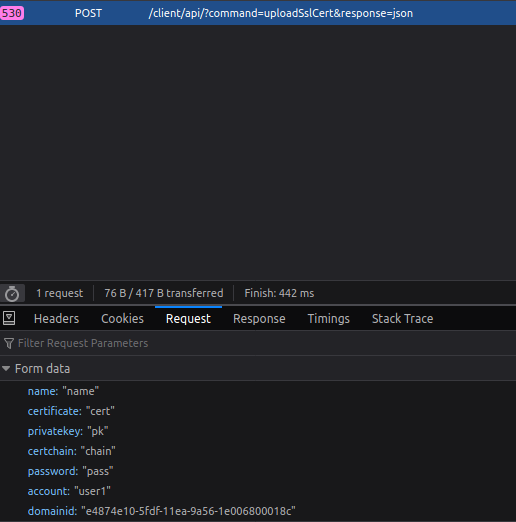The width and height of the screenshot is (516, 522).
Task: Click "76 B / 417 B transferred" summary
Action: pyautogui.click(x=164, y=293)
